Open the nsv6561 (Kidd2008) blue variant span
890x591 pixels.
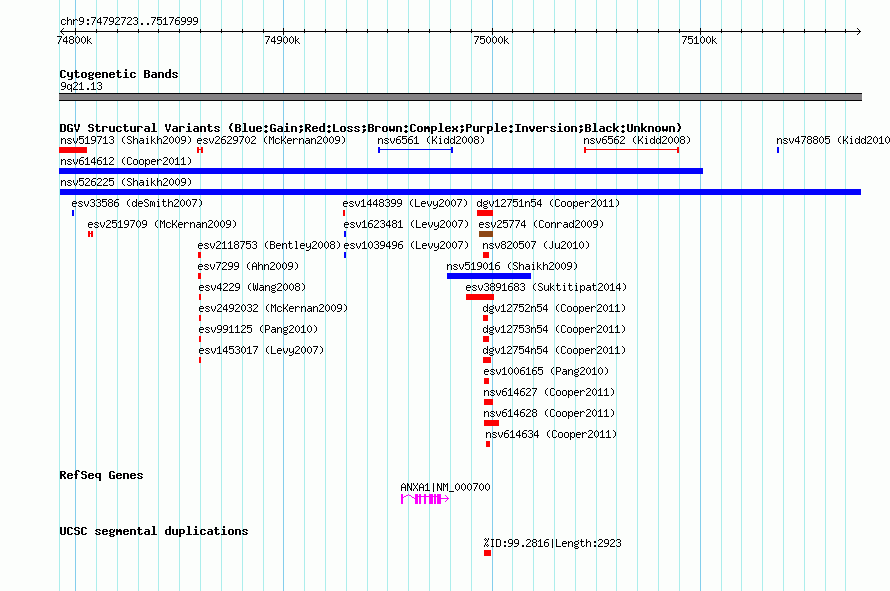(415, 150)
